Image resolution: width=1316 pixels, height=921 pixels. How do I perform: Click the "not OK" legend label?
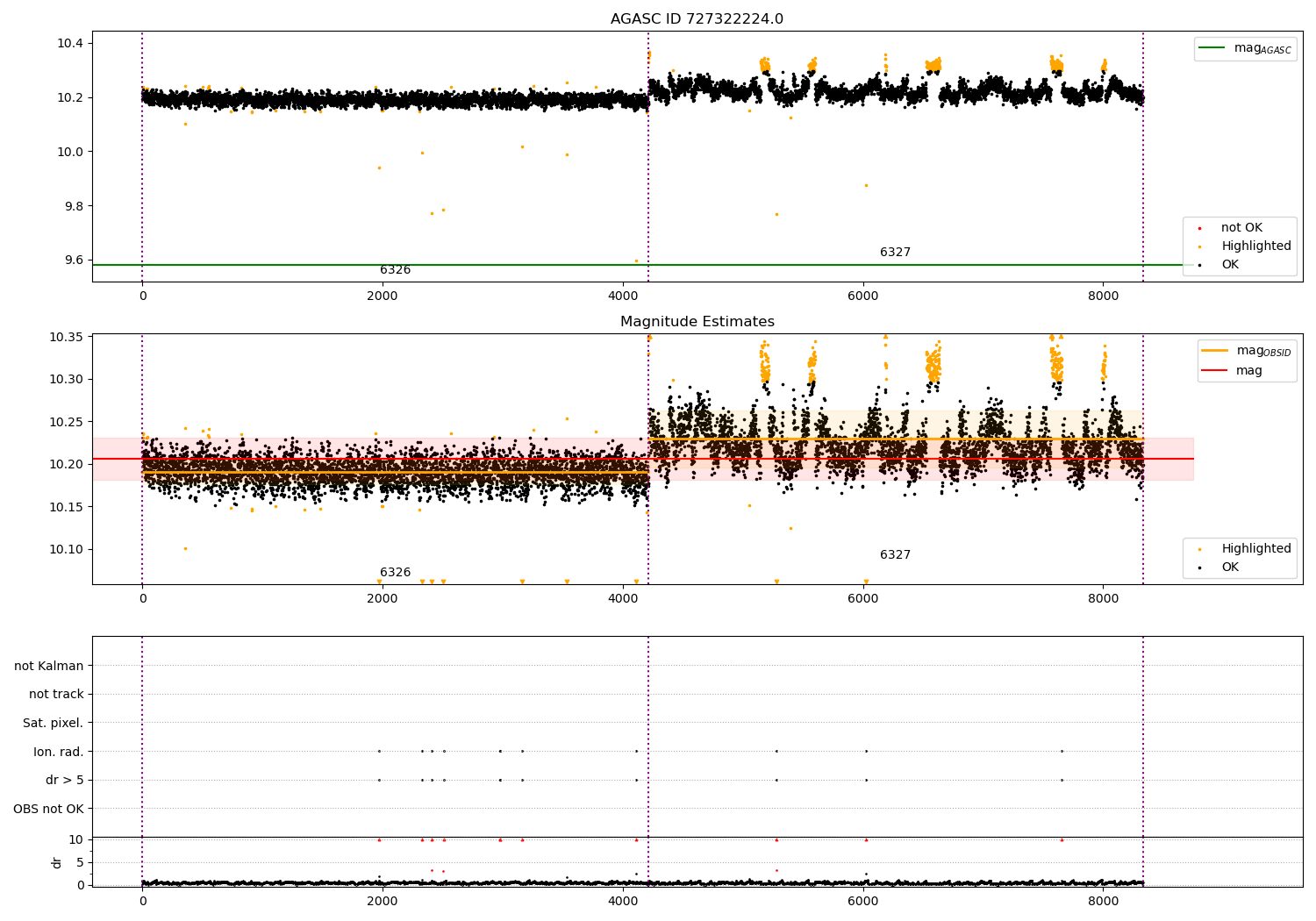coord(1241,228)
